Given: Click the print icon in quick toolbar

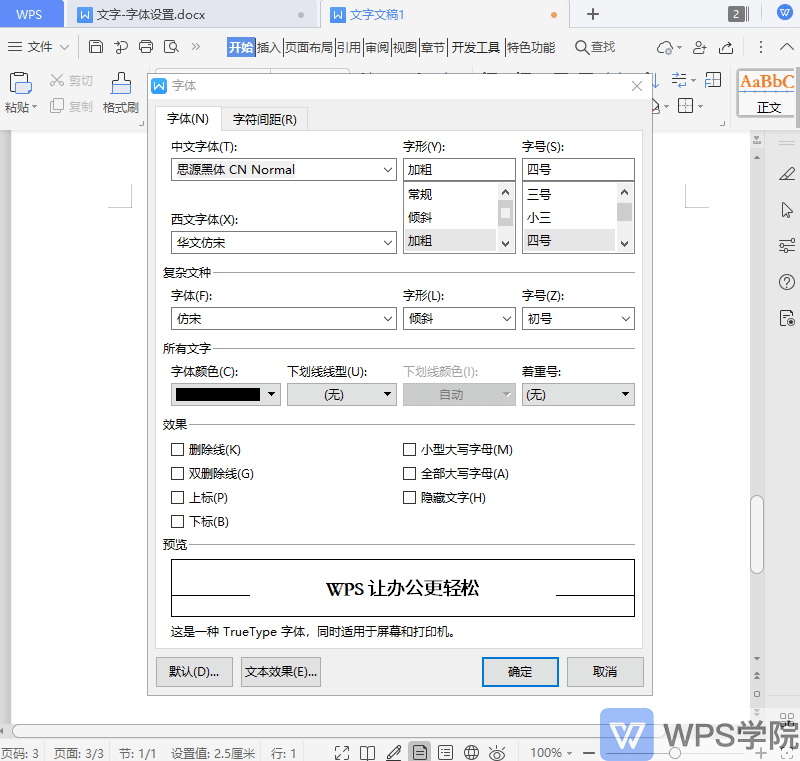Looking at the screenshot, I should (146, 47).
